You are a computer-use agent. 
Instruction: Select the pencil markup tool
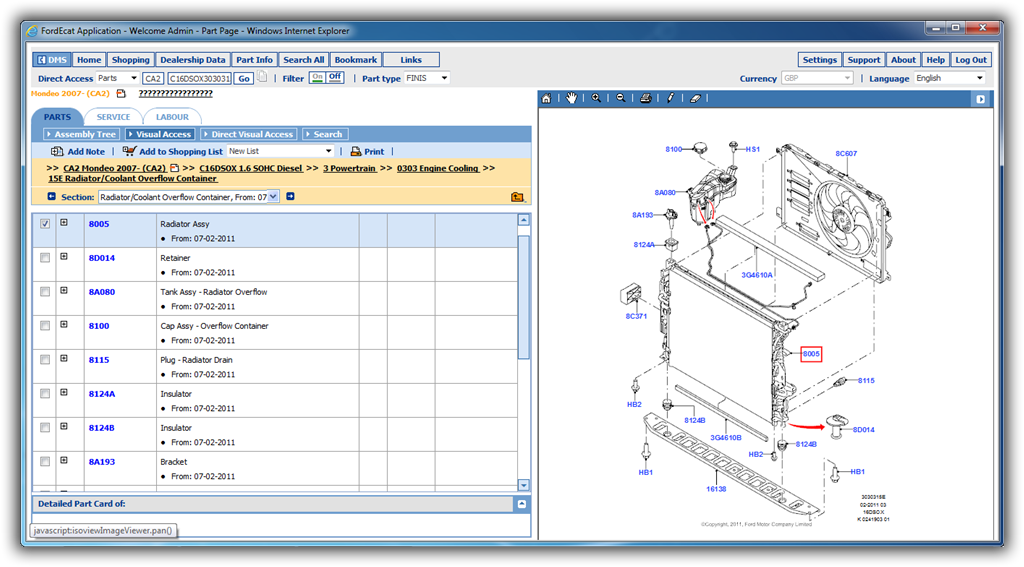tap(670, 98)
